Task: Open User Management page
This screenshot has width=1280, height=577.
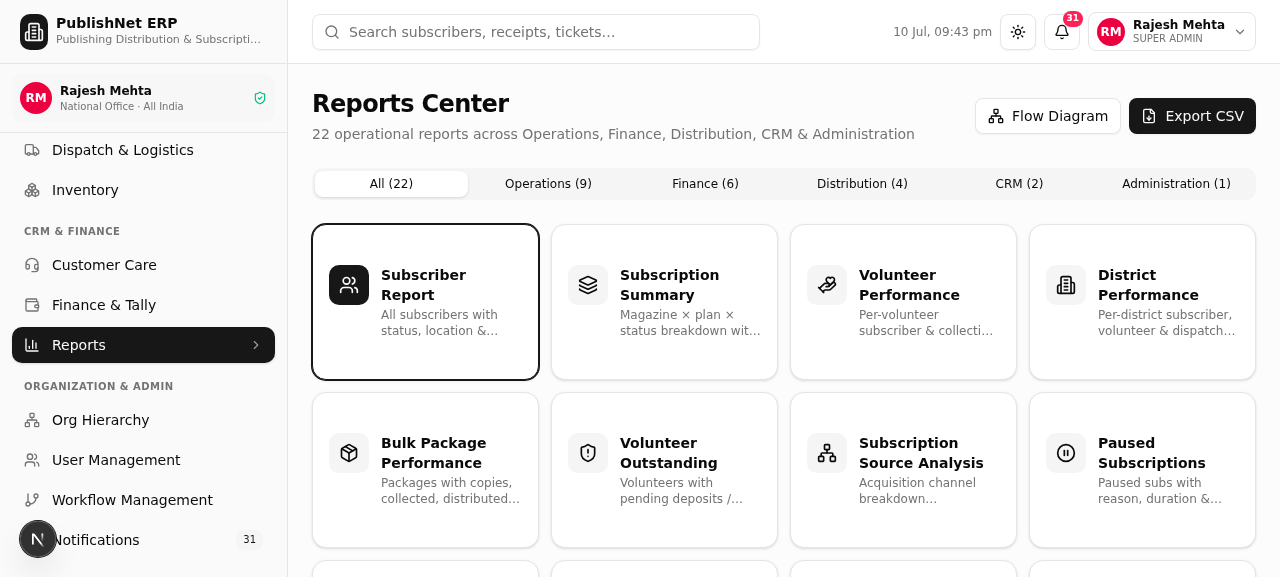Action: tap(143, 460)
